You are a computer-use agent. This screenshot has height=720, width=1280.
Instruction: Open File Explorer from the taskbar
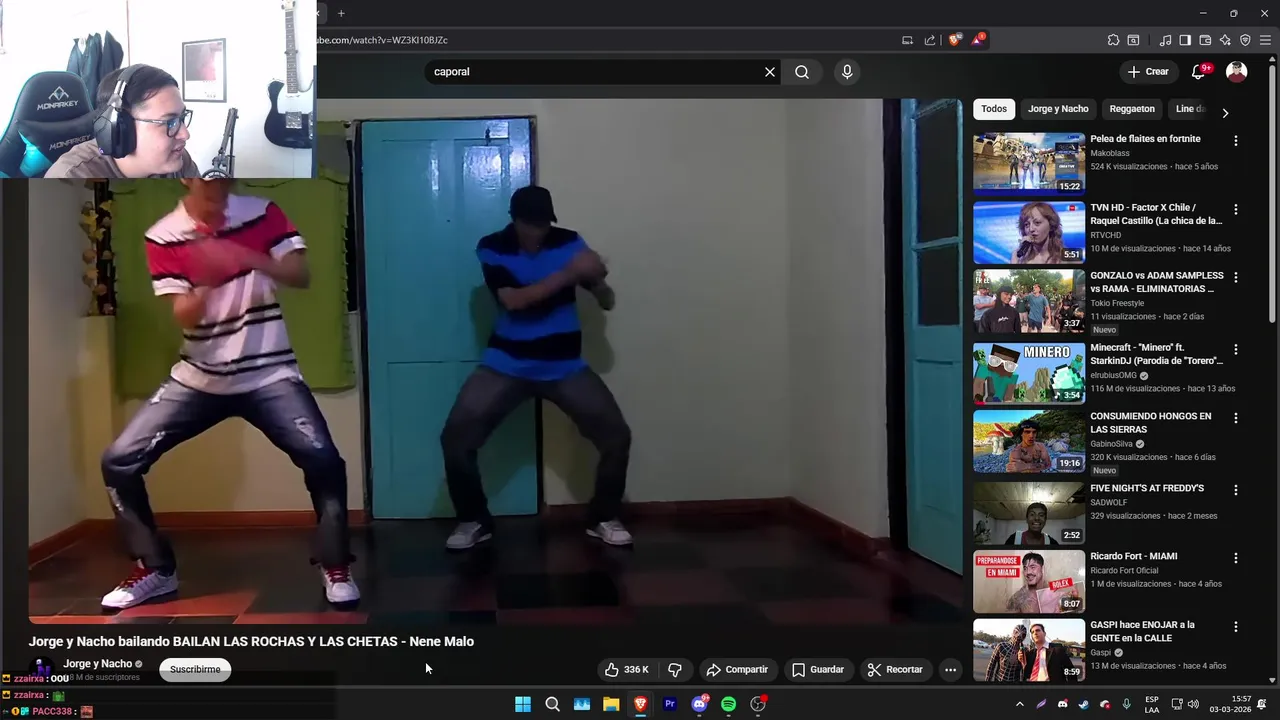tap(611, 704)
